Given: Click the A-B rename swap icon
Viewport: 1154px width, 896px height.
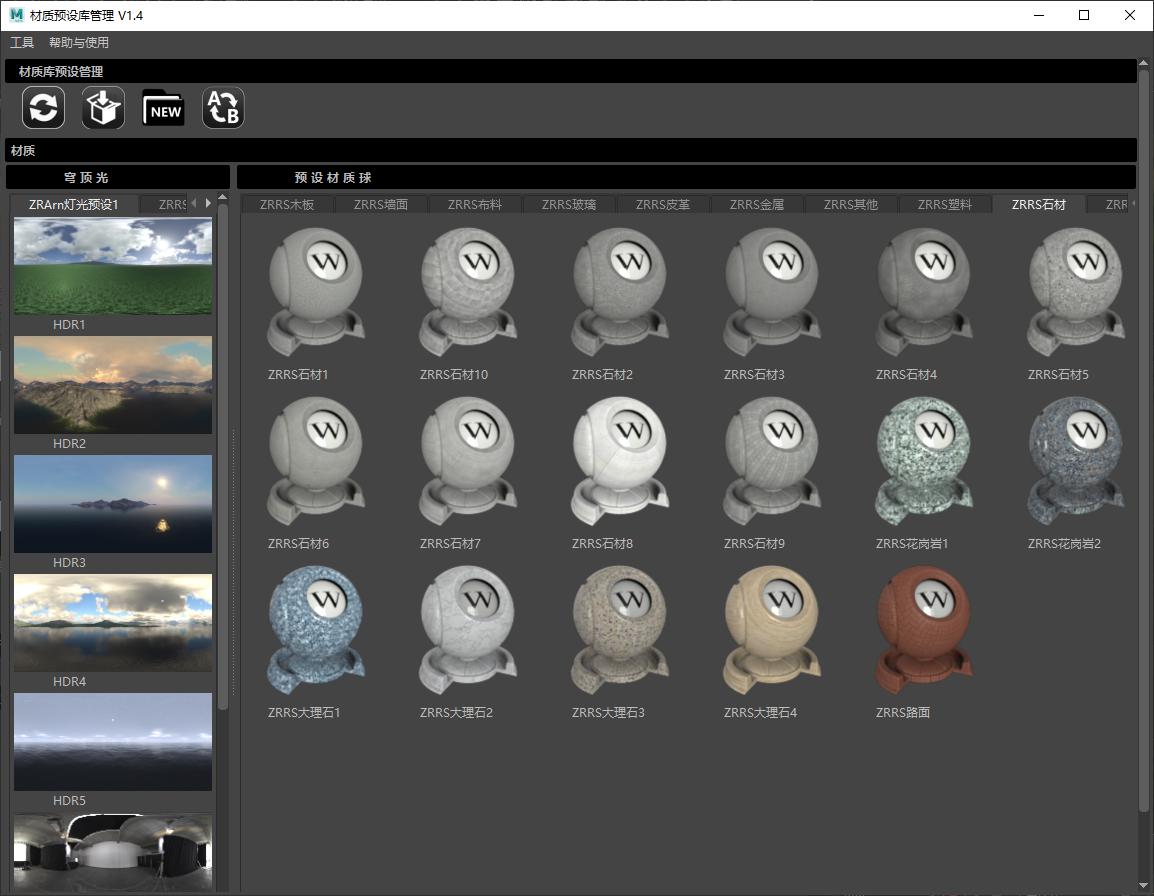Looking at the screenshot, I should (x=223, y=108).
